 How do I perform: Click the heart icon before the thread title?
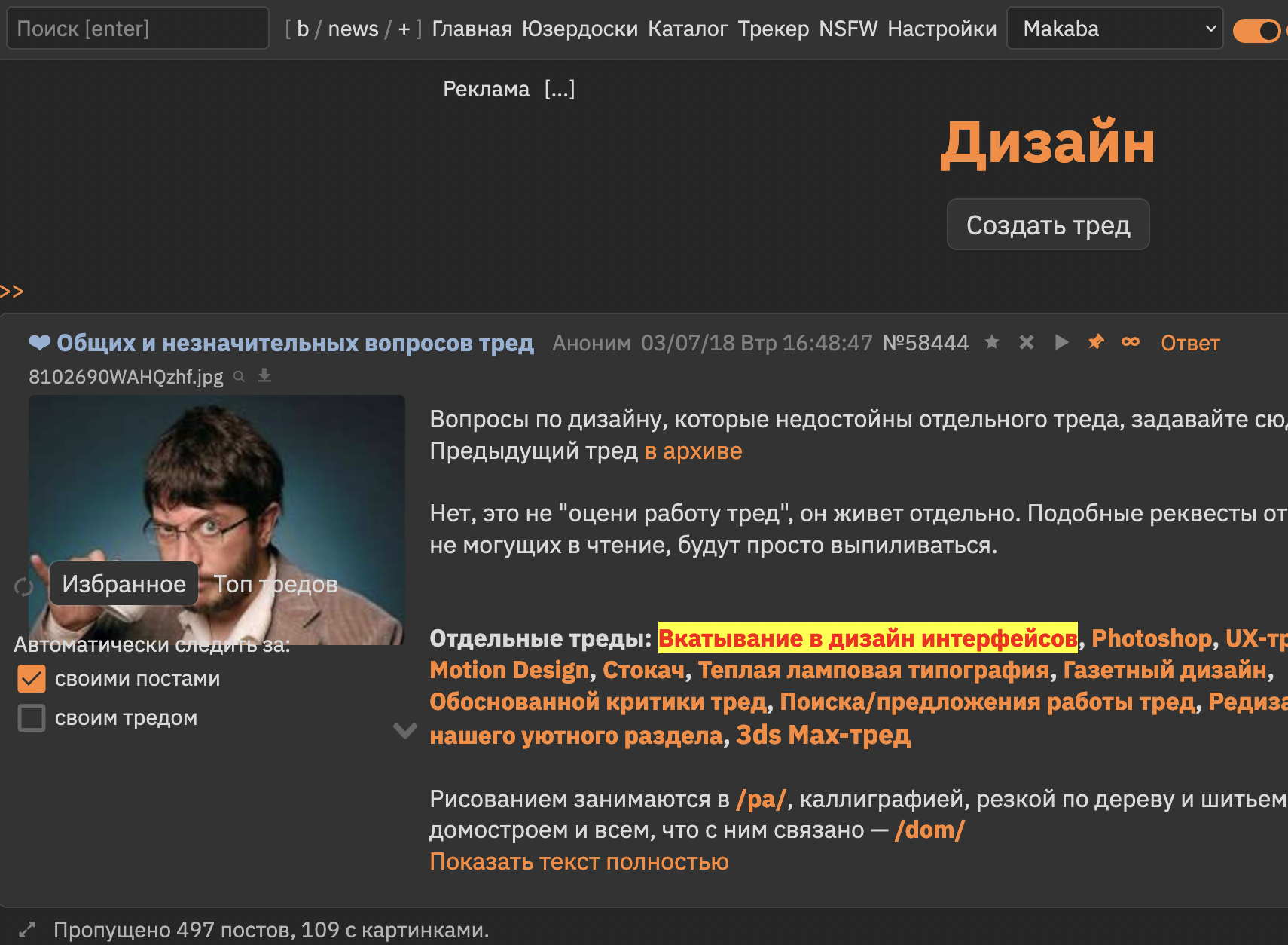(x=40, y=343)
